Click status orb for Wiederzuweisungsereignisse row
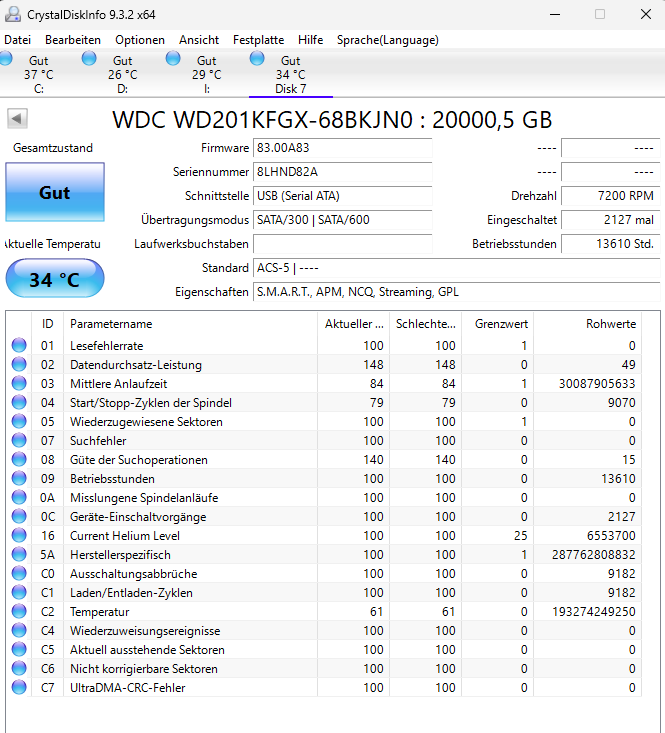This screenshot has height=733, width=665. tap(19, 631)
